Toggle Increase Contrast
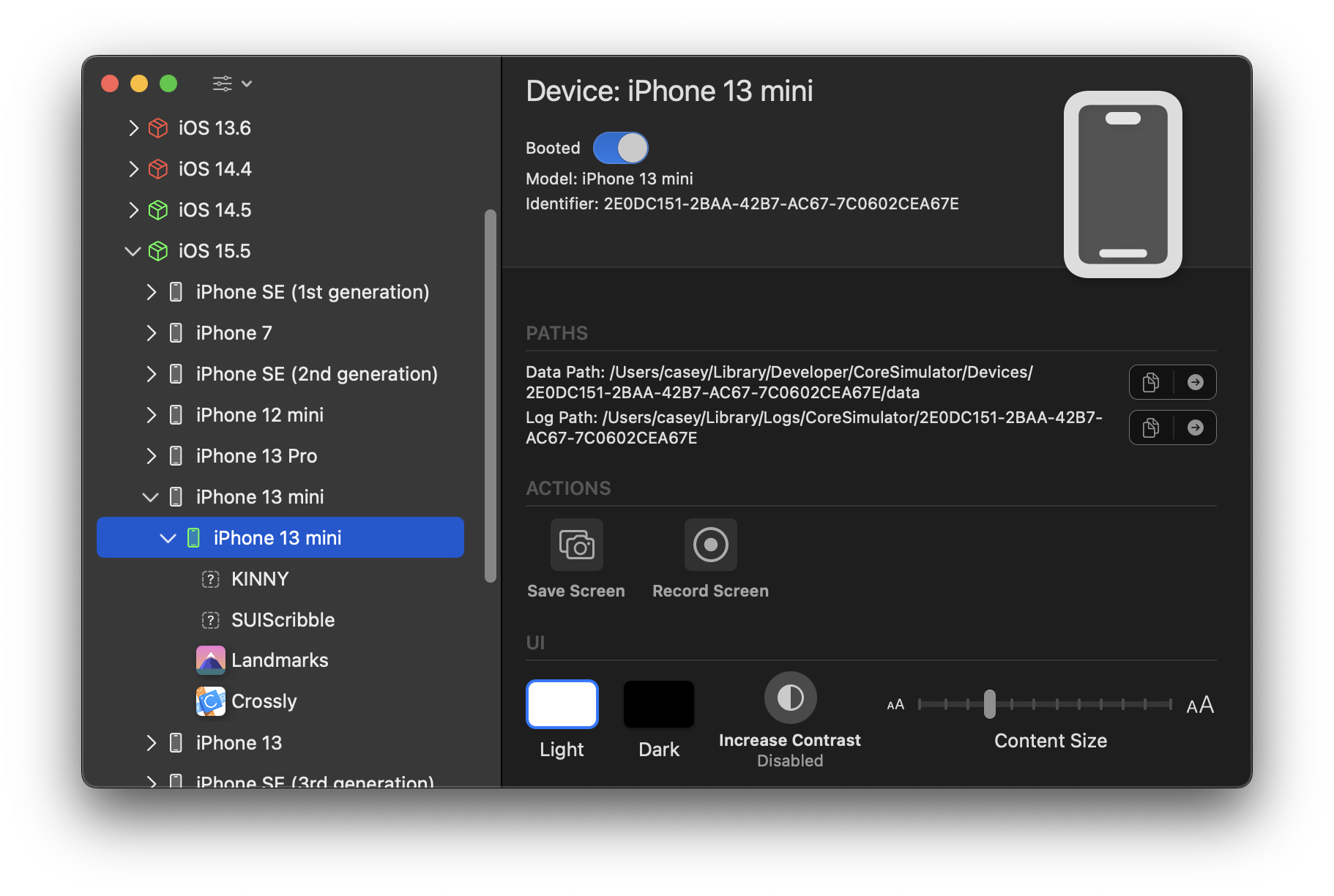The image size is (1334, 896). (x=791, y=698)
